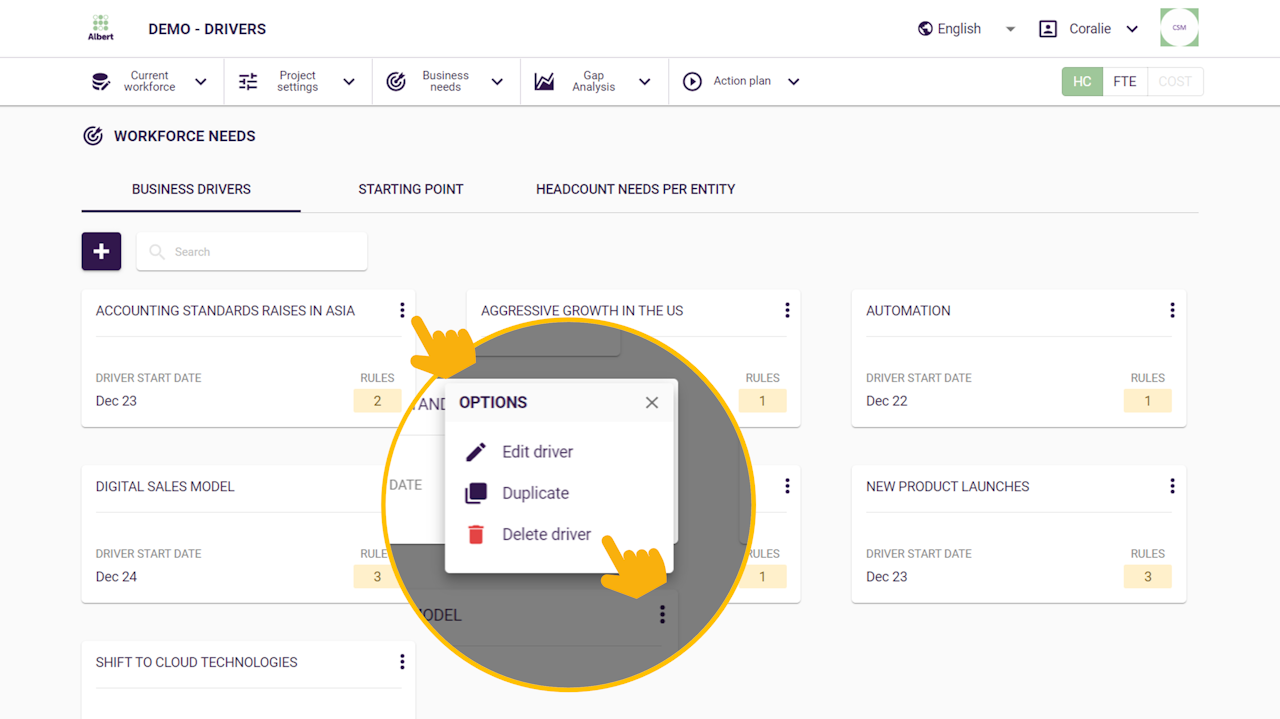This screenshot has height=719, width=1280.
Task: Select Delete driver option
Action: [x=546, y=535]
